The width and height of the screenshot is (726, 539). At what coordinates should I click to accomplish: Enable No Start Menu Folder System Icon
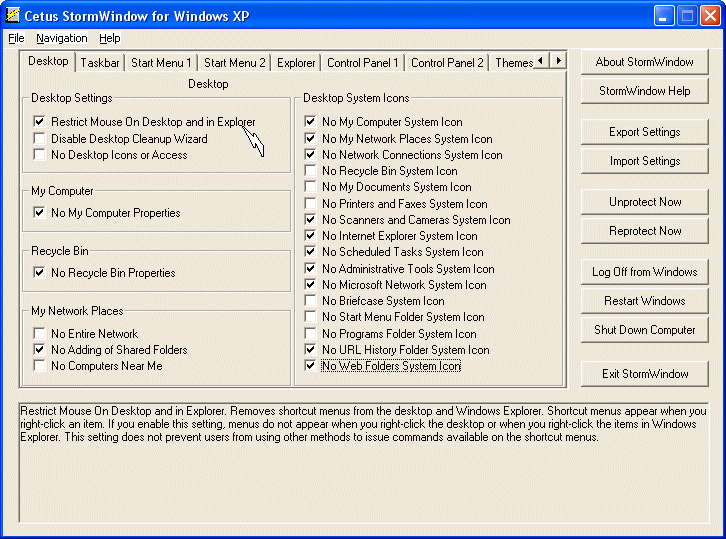[x=310, y=317]
